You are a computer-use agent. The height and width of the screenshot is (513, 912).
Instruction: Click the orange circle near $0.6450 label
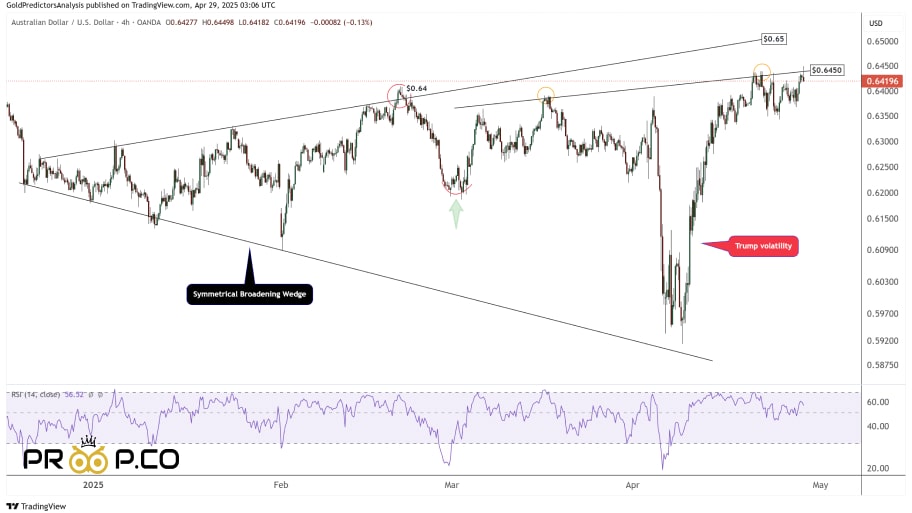pos(761,72)
